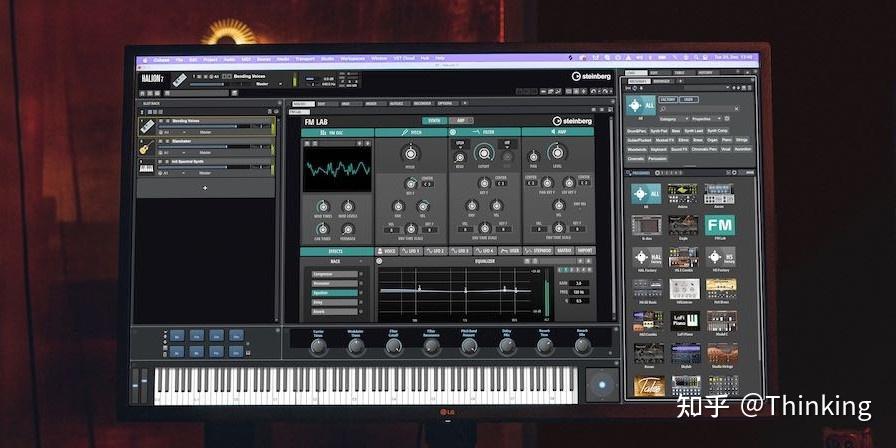Open the Cubase application menu
The width and height of the screenshot is (896, 448).
tap(161, 59)
